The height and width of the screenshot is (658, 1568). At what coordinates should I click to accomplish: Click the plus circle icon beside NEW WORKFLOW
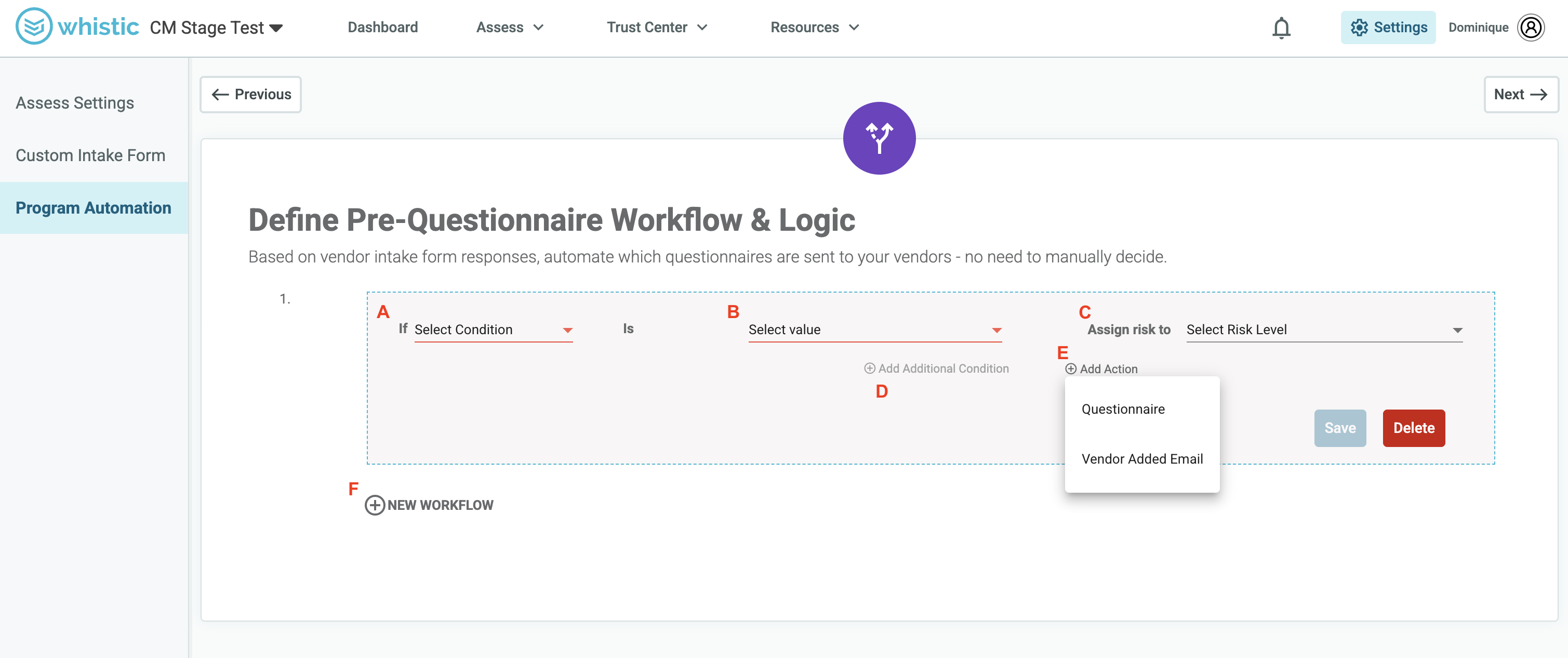point(375,505)
